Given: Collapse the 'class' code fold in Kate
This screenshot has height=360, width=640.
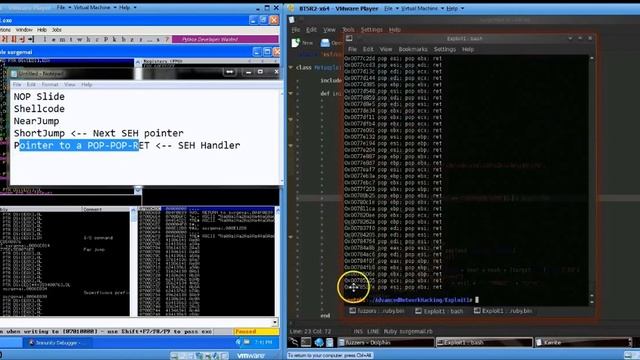Looking at the screenshot, I should (x=291, y=67).
